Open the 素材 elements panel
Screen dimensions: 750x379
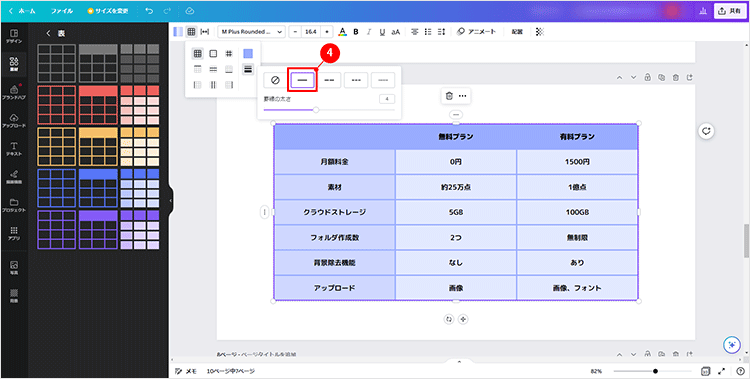[14, 64]
